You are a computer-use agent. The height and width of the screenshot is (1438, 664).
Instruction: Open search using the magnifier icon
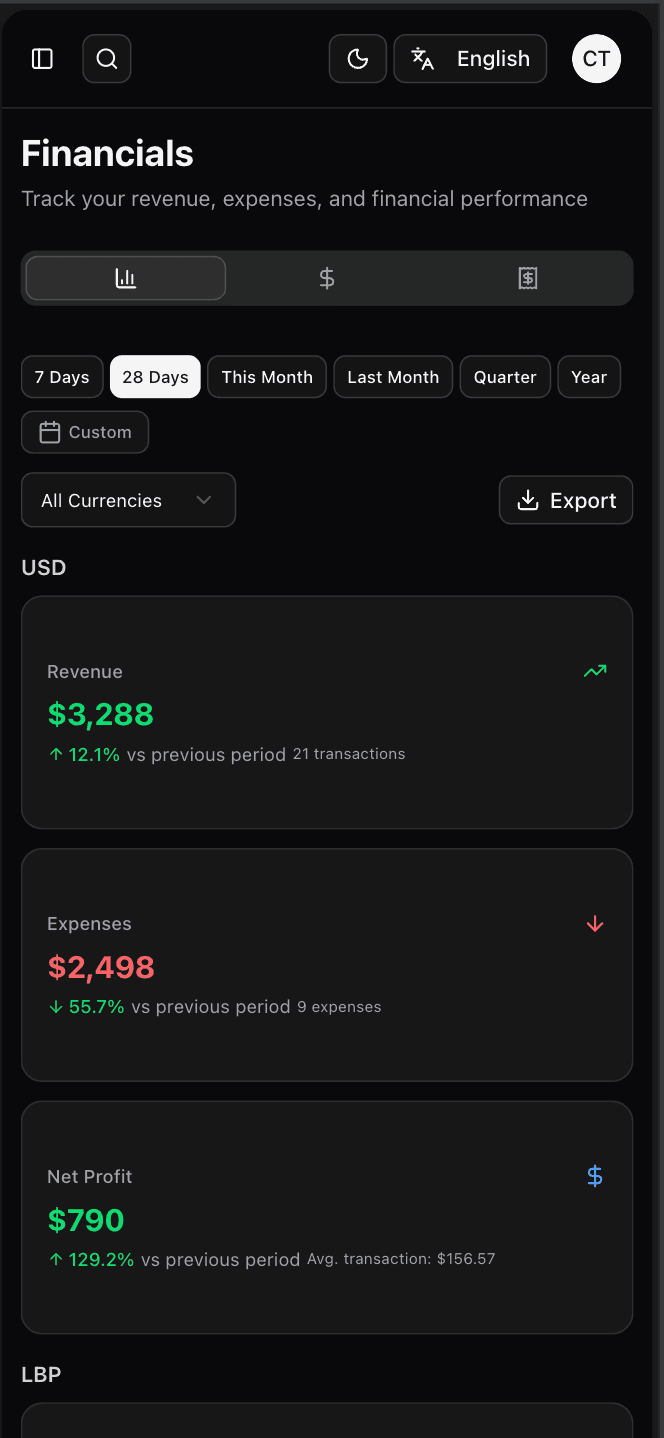point(106,58)
